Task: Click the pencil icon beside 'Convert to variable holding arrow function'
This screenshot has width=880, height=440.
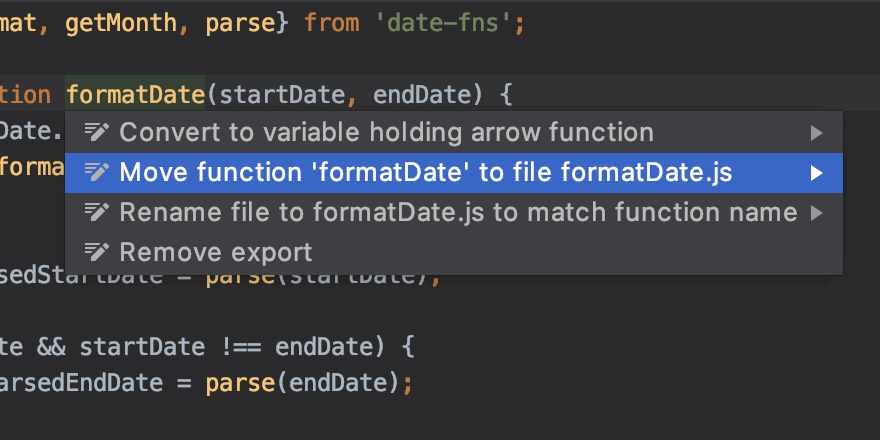Action: (96, 132)
